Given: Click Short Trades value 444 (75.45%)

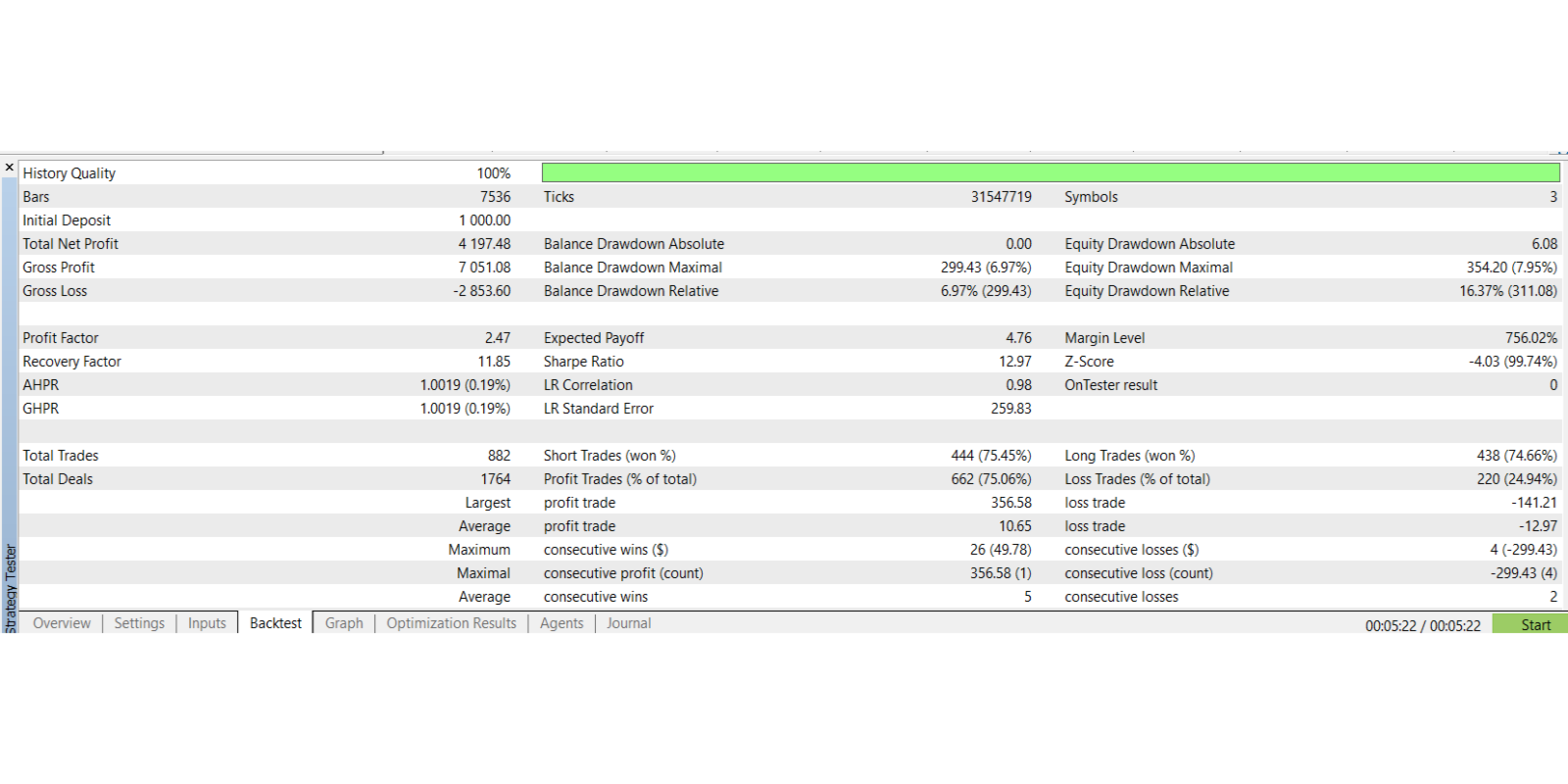Looking at the screenshot, I should point(991,456).
